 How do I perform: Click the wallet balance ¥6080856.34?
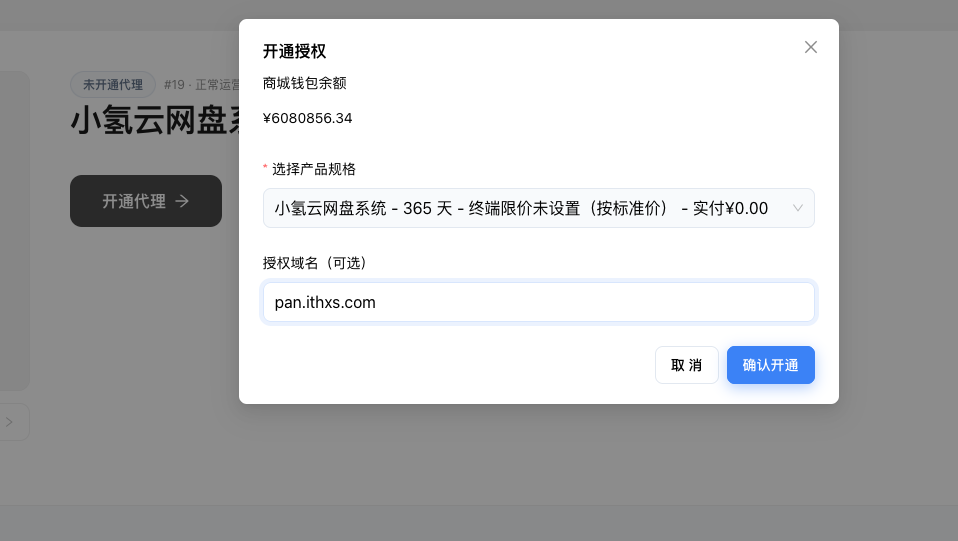click(x=307, y=118)
